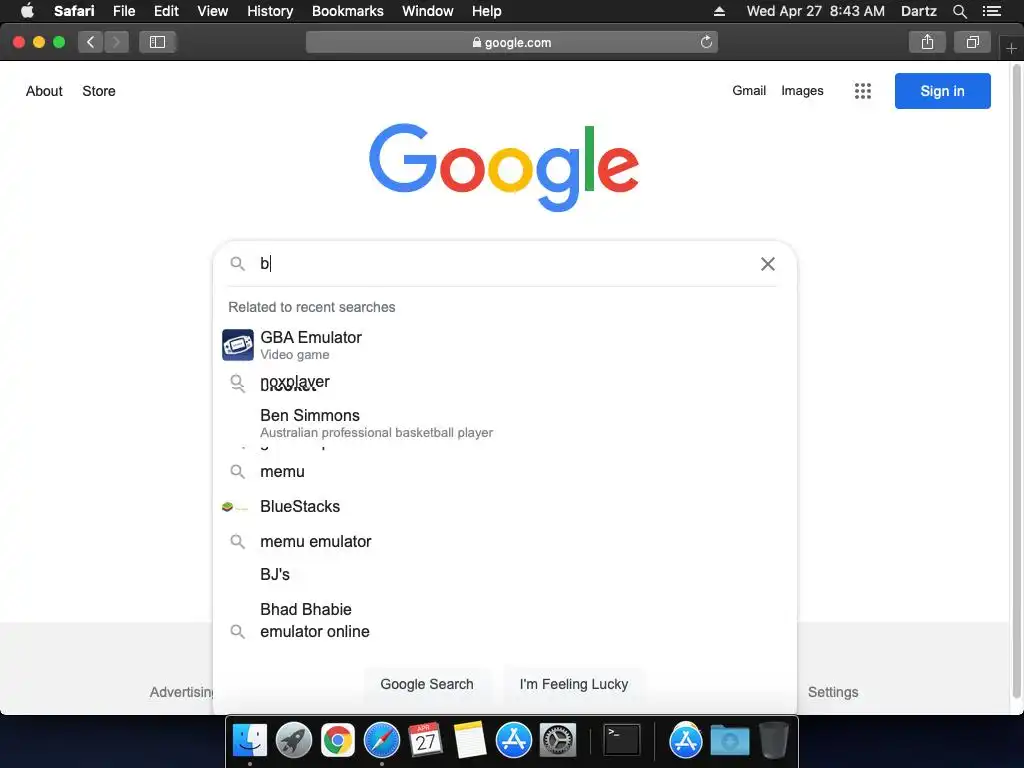Click inside the Google search text field
1024x768 pixels.
[503, 264]
